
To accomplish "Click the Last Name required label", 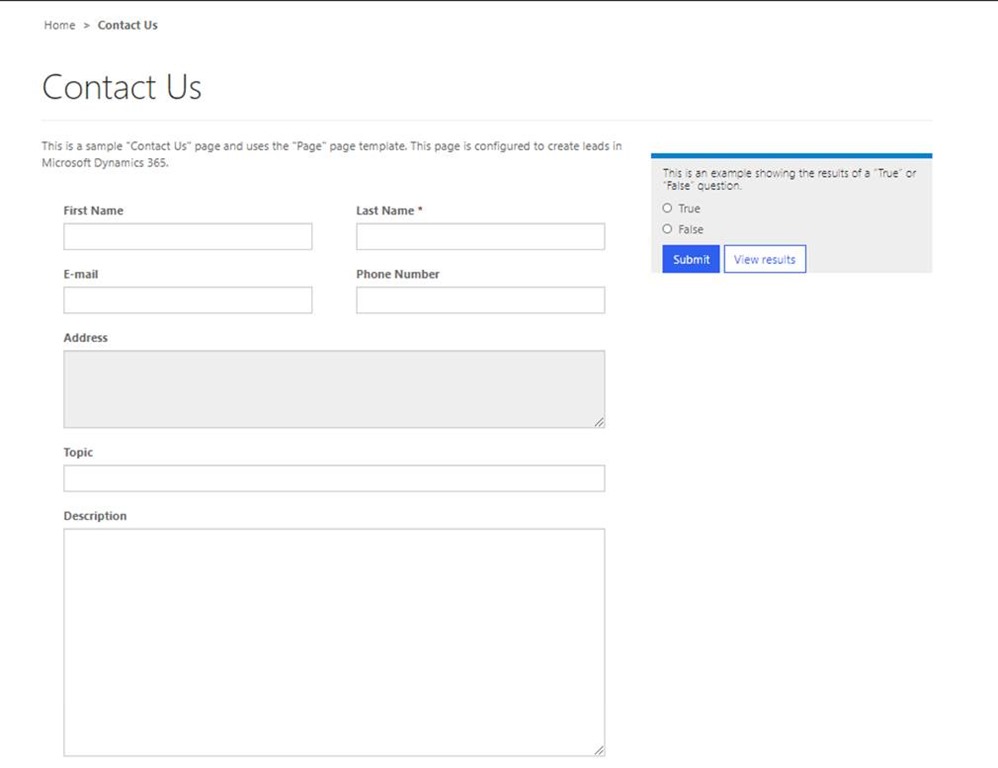I will [389, 211].
